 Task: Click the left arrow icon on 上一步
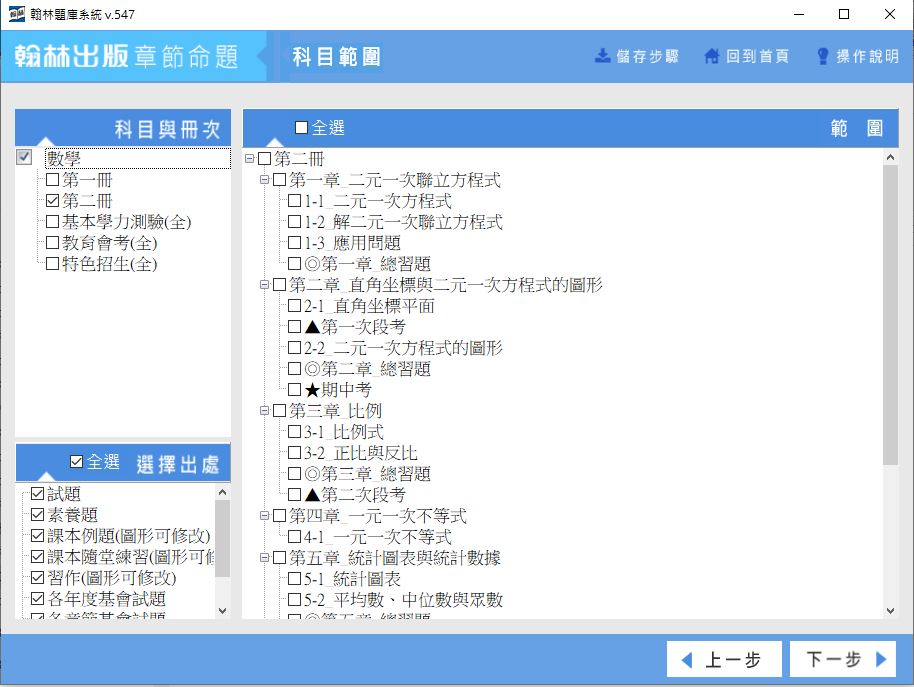[687, 660]
